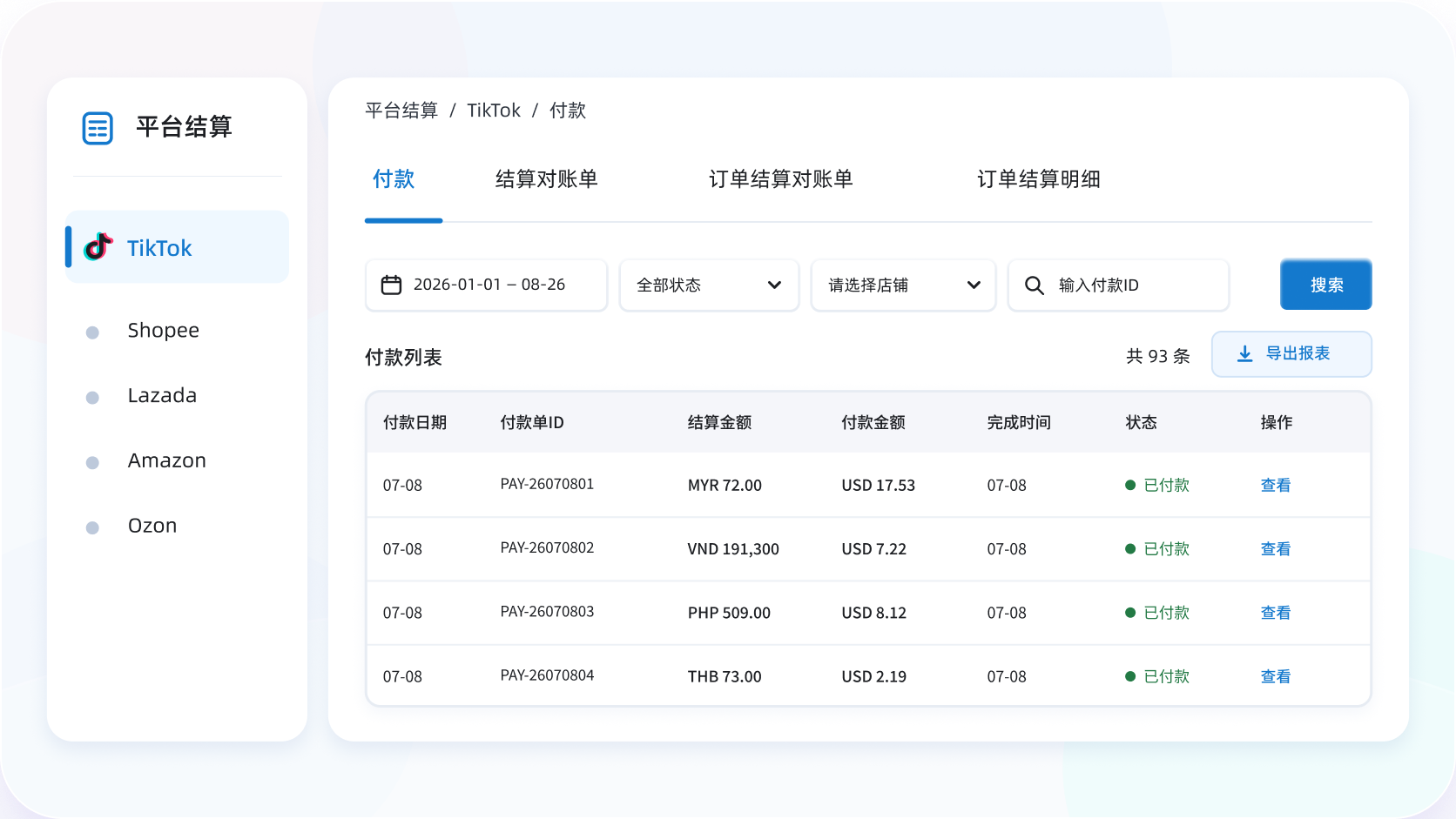Open the date range picker 2026-01-01 – 08-26
Screen dimensions: 1456x819
coord(486,285)
